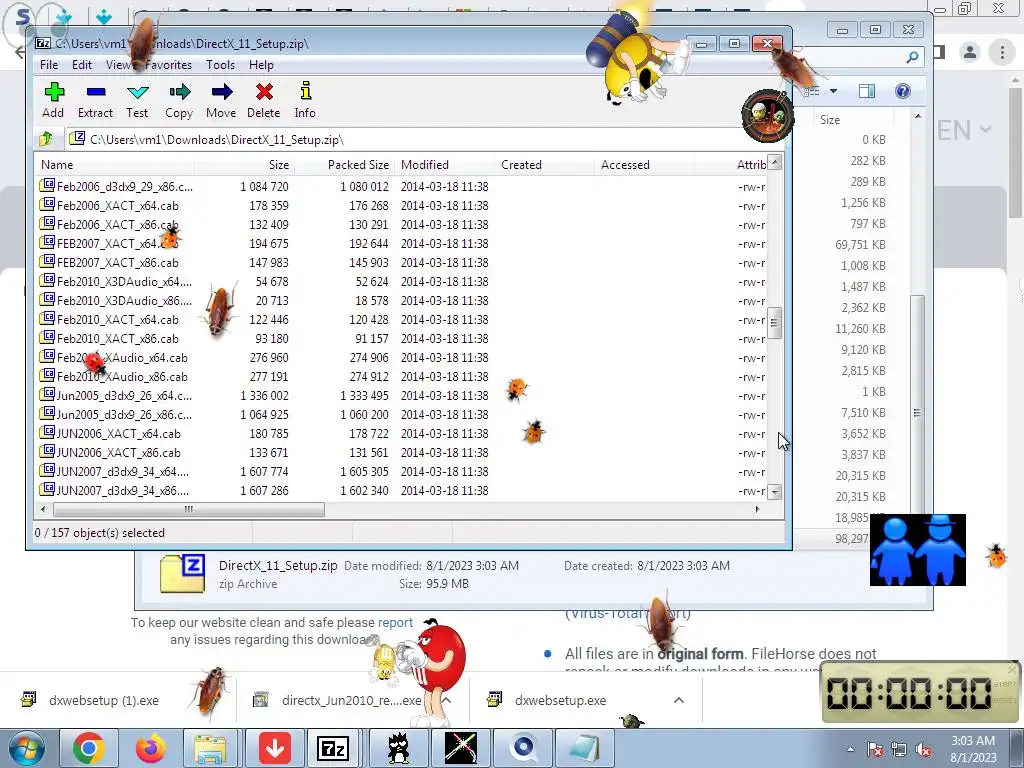Image resolution: width=1024 pixels, height=768 pixels.
Task: Click the file list vertical scrollbar thumb
Action: point(775,323)
